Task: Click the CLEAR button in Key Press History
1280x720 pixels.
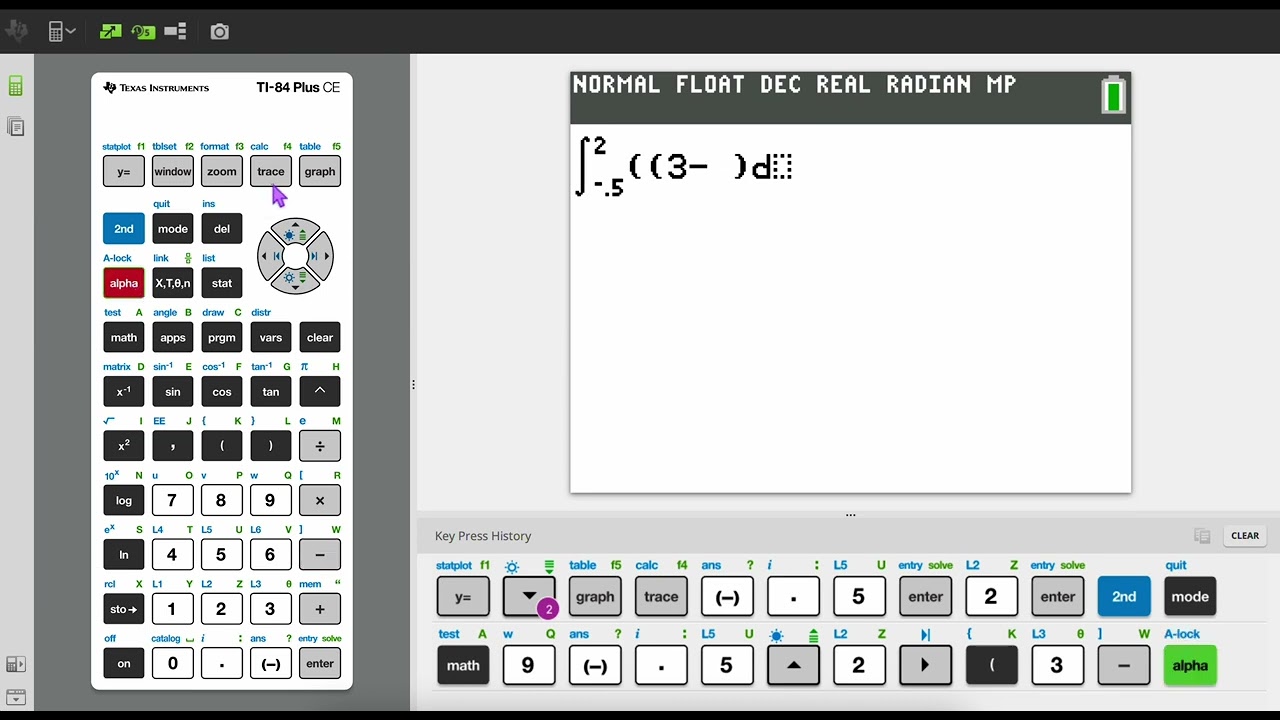Action: pyautogui.click(x=1245, y=536)
